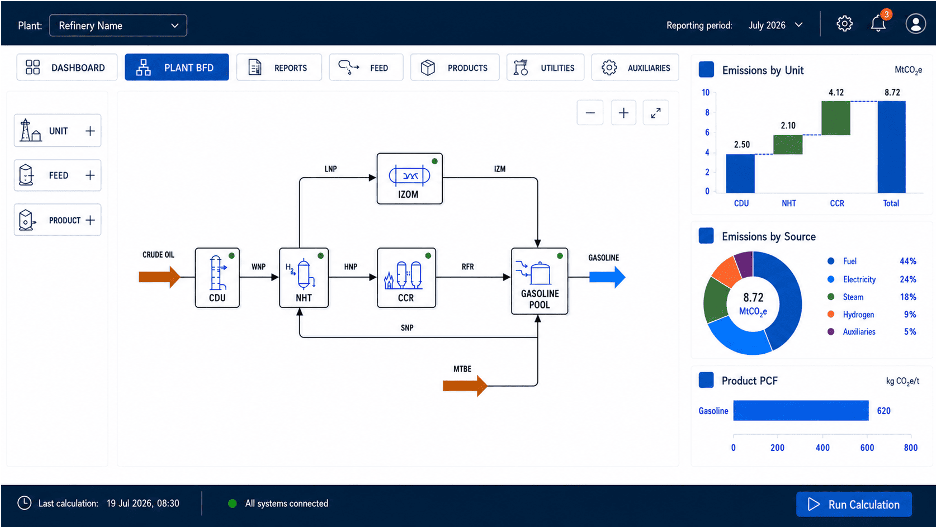Click the 8.72 MtCO2e donut center

(x=753, y=303)
